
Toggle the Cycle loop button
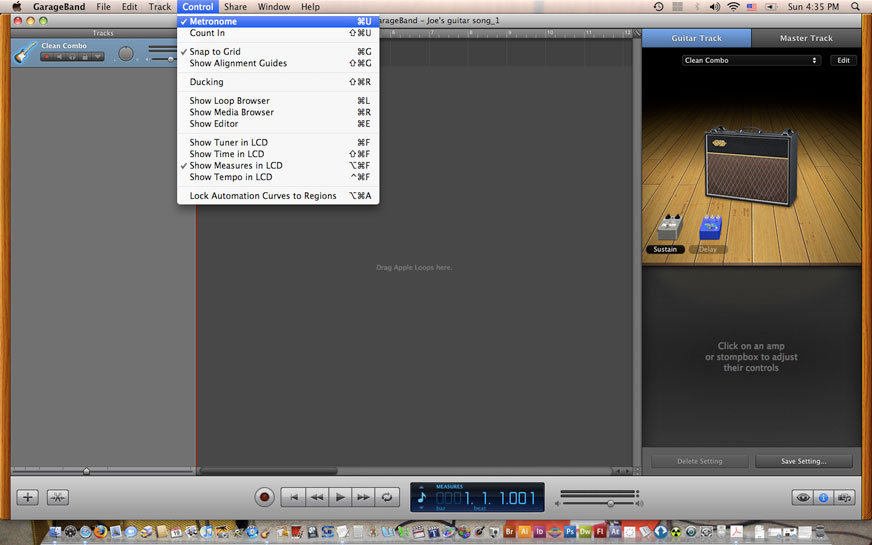pos(388,497)
